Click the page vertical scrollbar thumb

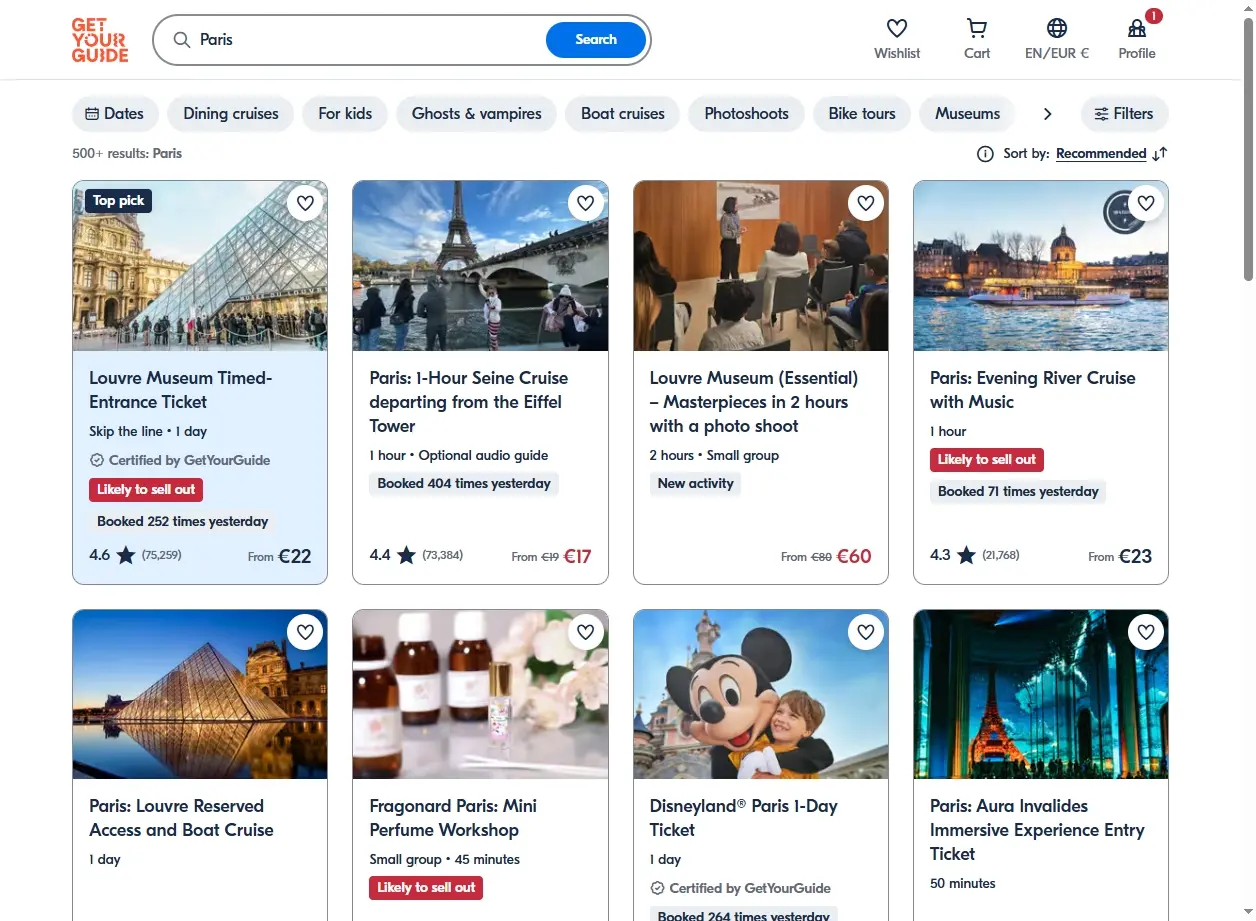click(x=1248, y=150)
